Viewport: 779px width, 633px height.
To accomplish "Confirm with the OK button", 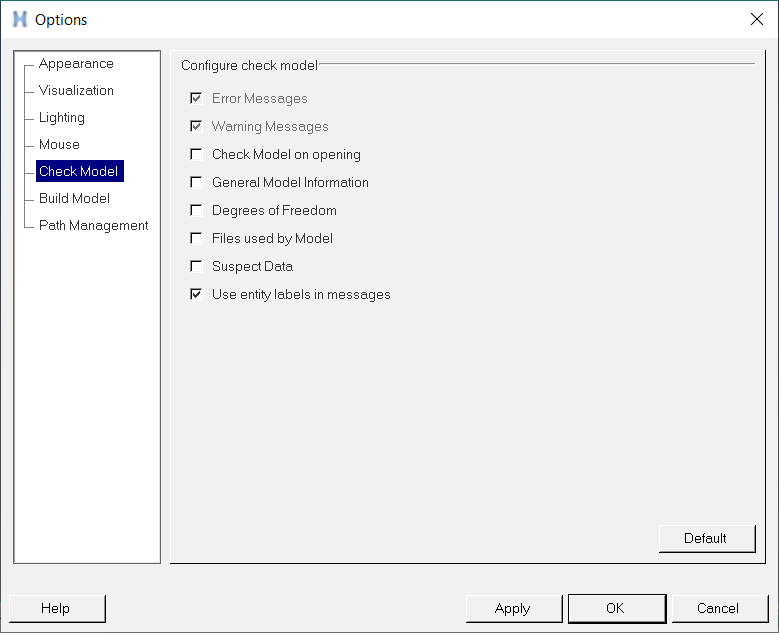I will [615, 608].
